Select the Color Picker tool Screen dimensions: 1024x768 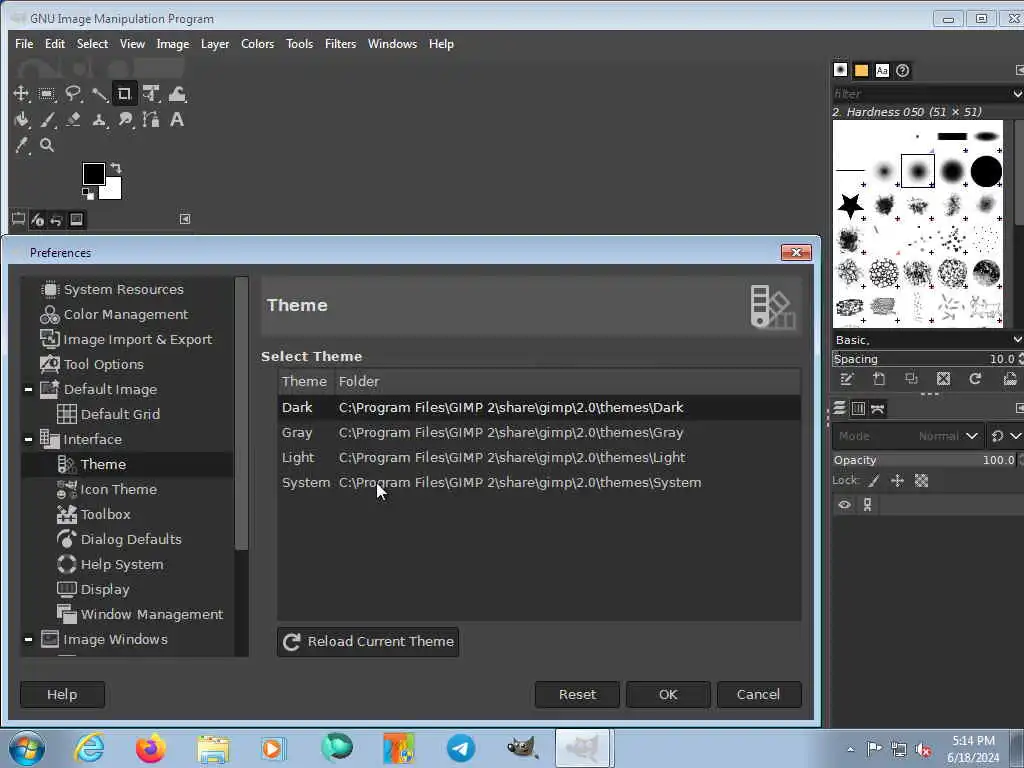pos(21,145)
